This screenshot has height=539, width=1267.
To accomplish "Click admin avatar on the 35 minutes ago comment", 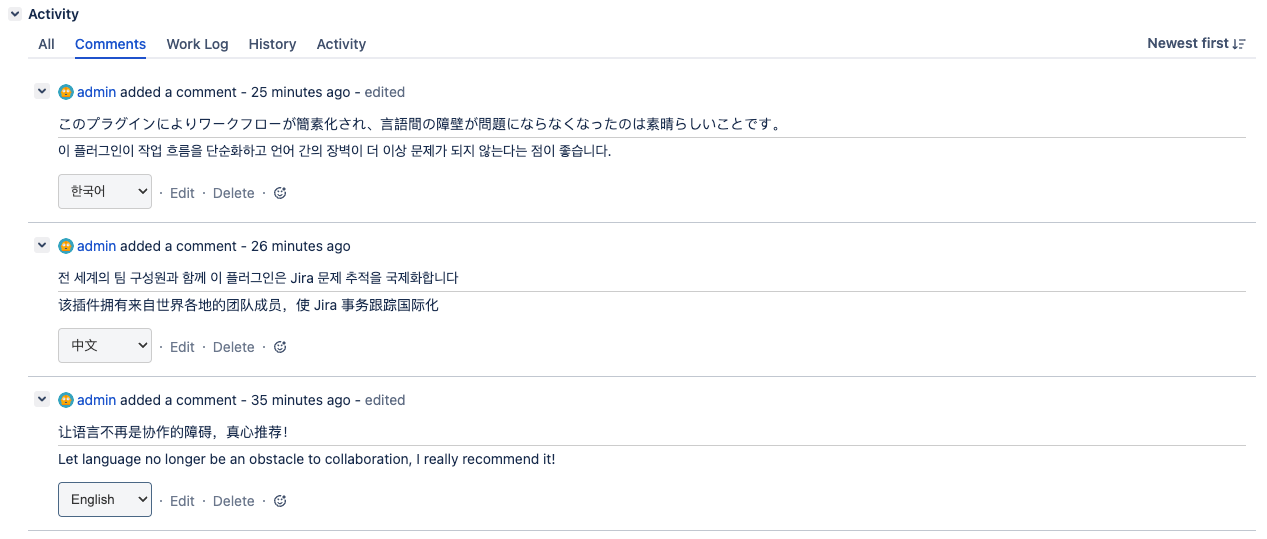I will (66, 400).
